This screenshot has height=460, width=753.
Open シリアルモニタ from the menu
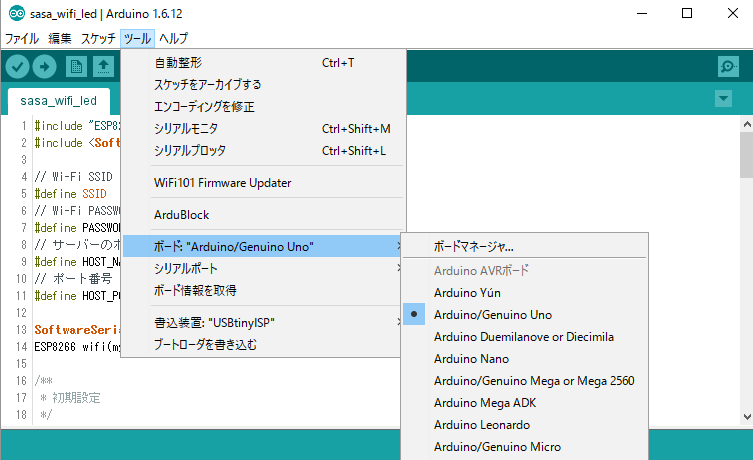click(262, 129)
